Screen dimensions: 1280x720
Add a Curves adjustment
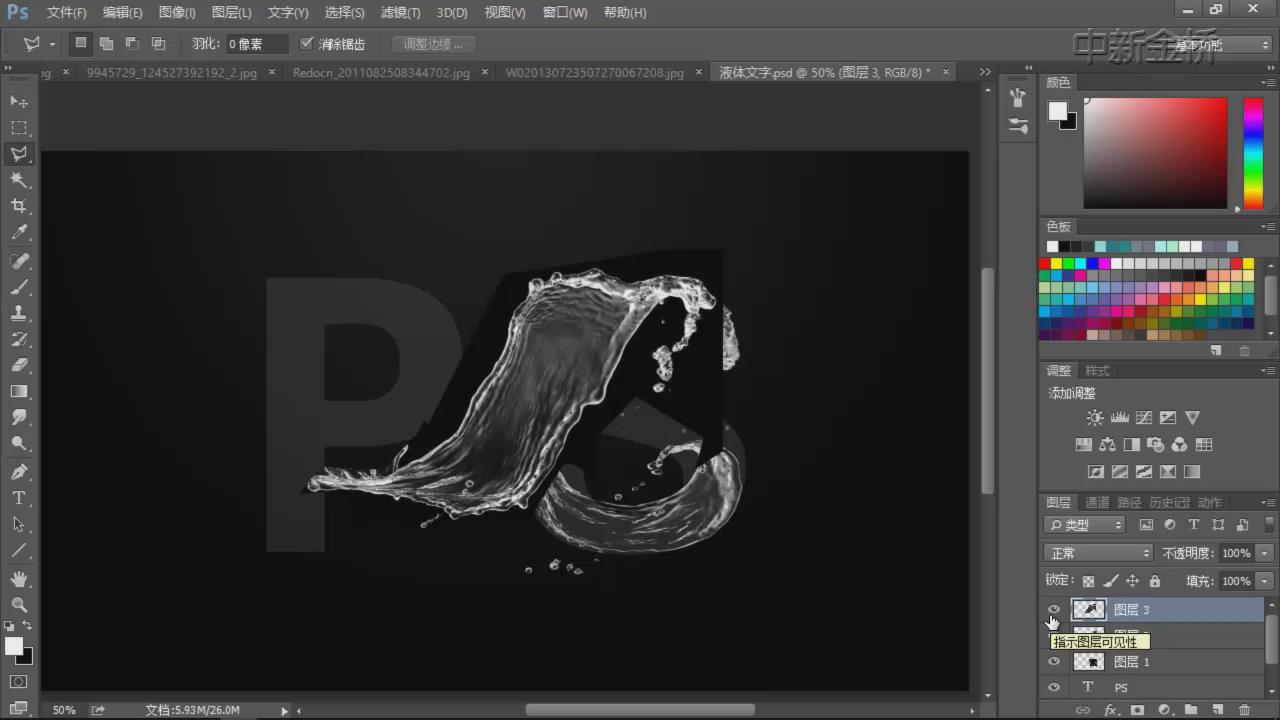1143,418
